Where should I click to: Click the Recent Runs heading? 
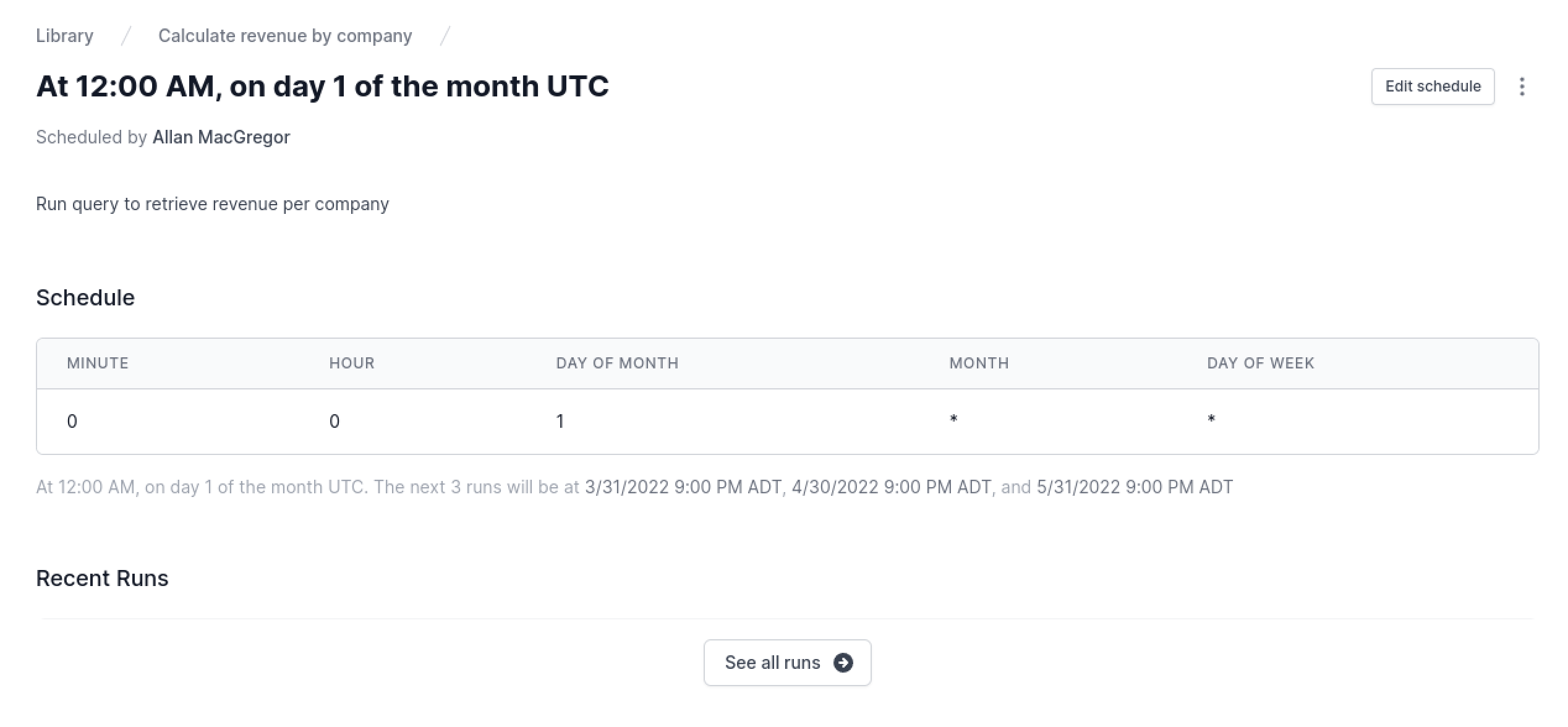click(x=102, y=579)
